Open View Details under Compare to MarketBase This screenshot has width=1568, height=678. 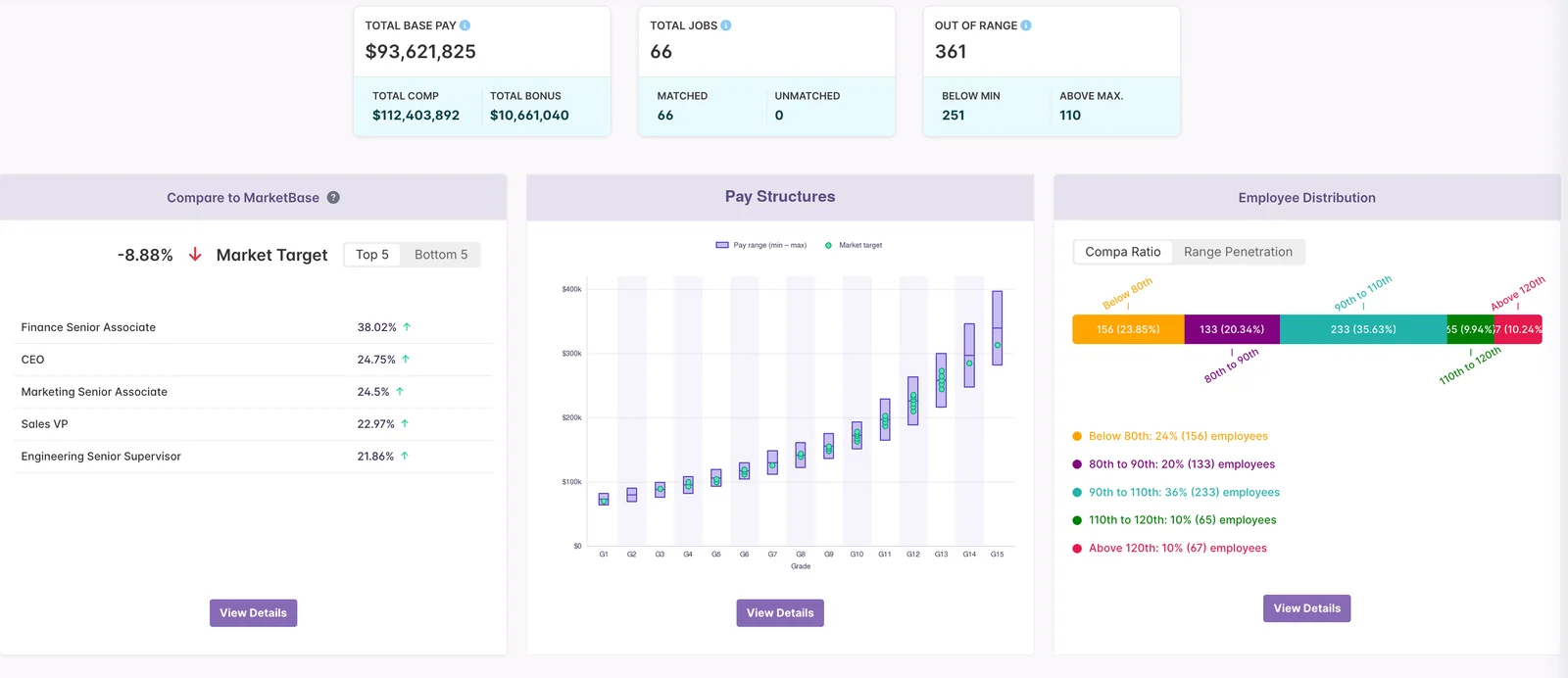click(253, 613)
